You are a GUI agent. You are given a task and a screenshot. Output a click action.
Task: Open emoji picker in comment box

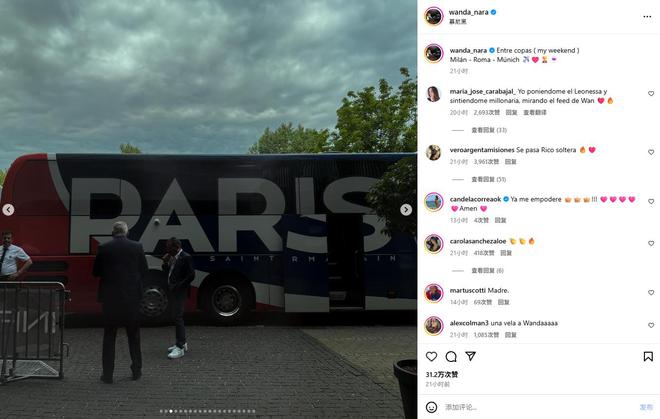click(x=431, y=407)
